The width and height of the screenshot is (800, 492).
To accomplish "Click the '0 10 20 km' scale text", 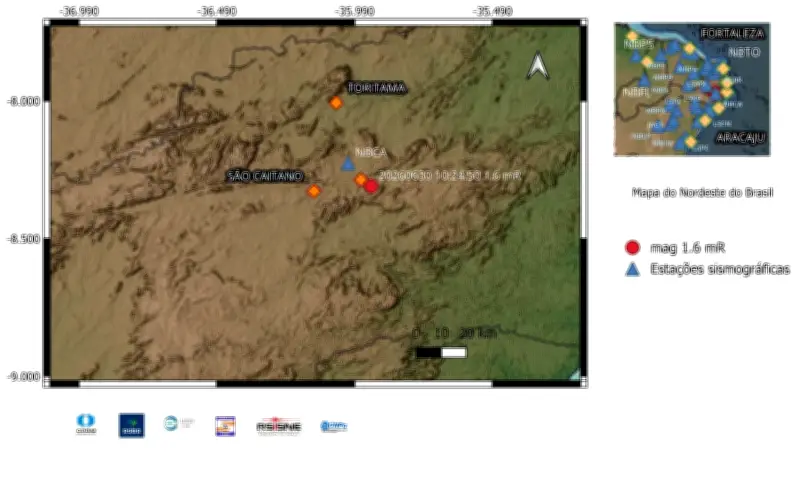I will tap(454, 333).
